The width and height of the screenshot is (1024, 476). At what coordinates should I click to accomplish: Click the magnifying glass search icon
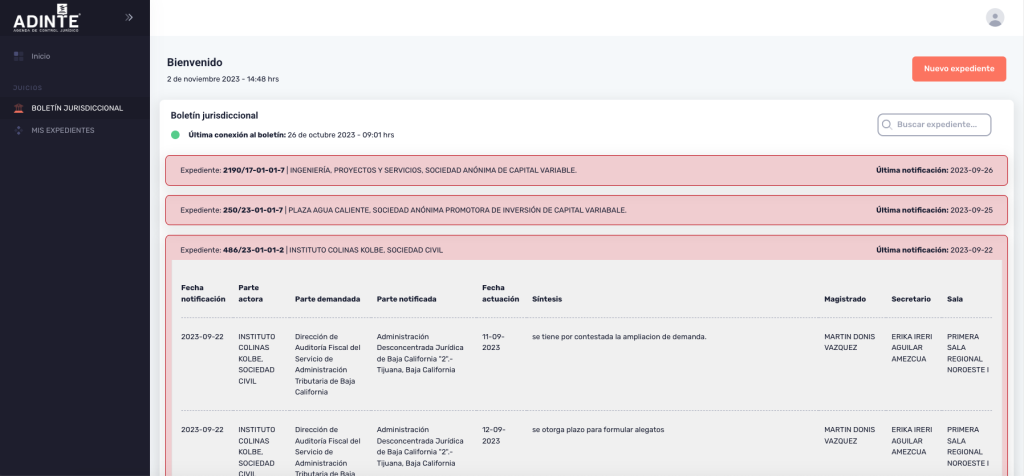[x=887, y=124]
